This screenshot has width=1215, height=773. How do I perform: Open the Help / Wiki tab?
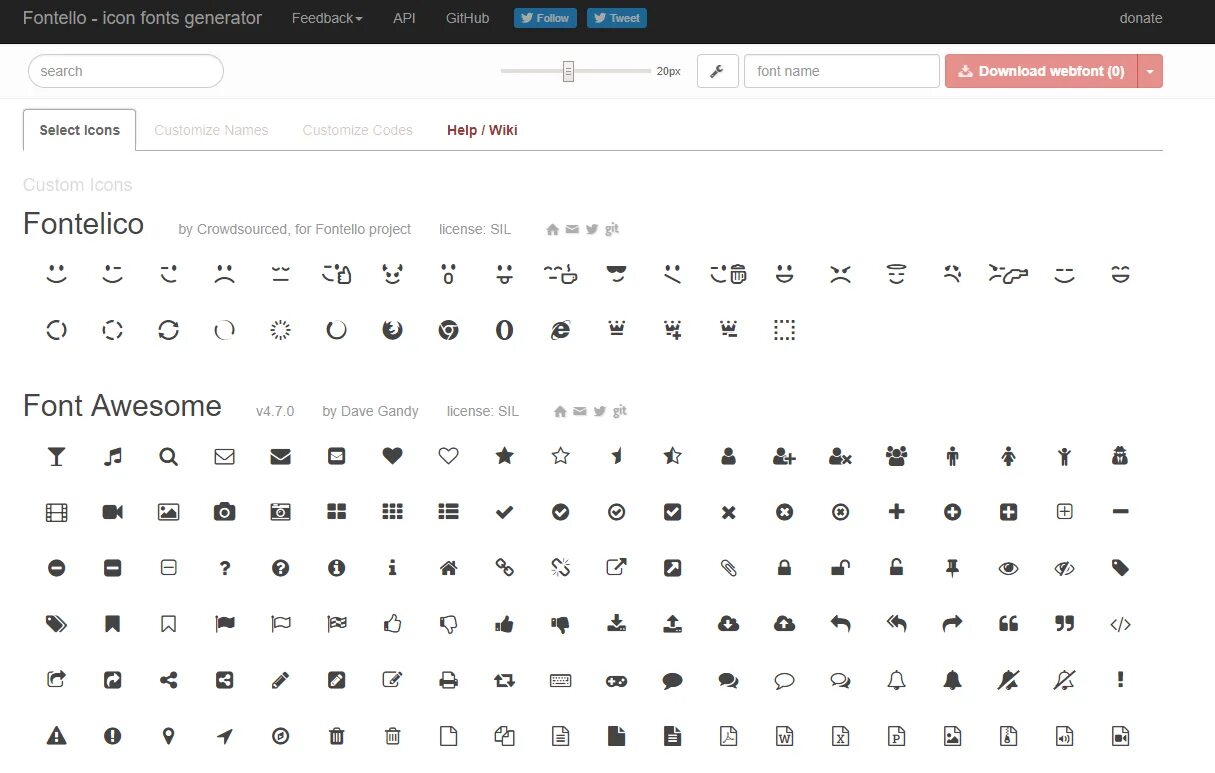(x=482, y=130)
